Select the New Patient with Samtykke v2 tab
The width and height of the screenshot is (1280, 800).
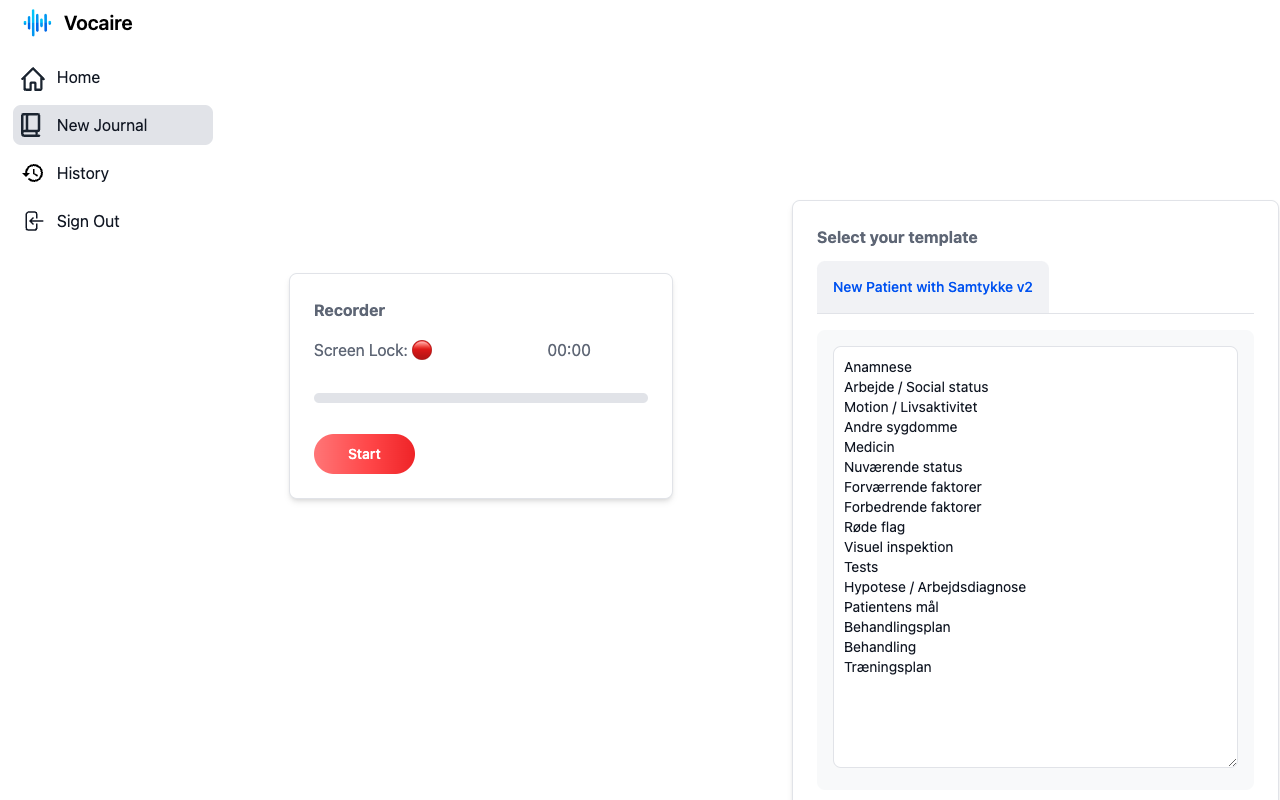pos(932,287)
